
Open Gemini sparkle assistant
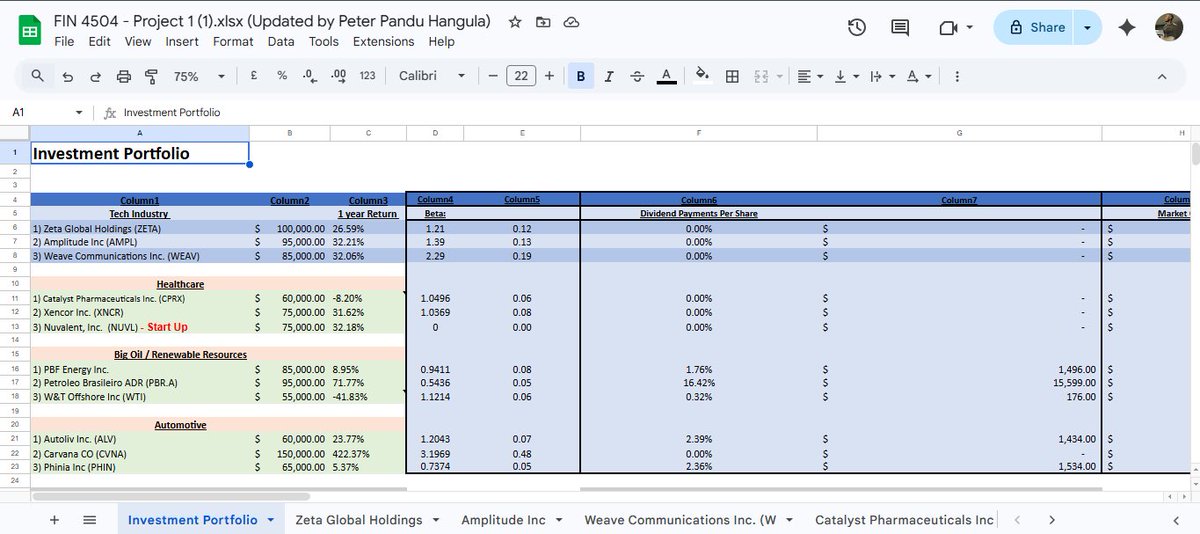[1127, 28]
